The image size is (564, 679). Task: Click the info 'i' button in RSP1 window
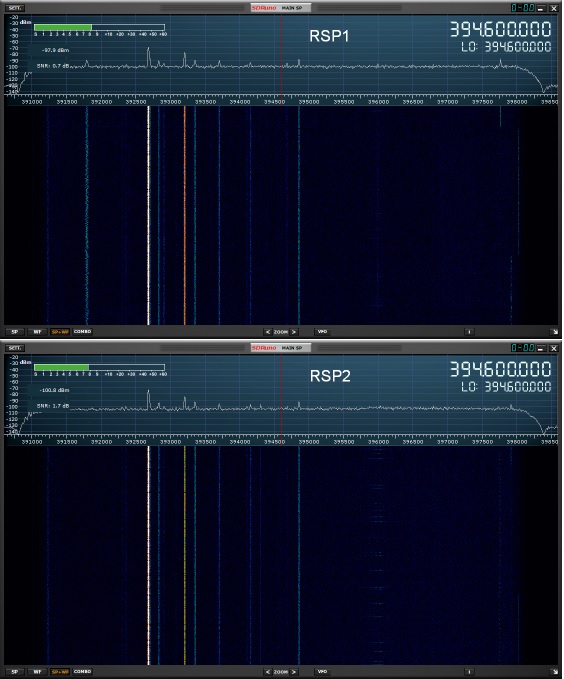[469, 332]
